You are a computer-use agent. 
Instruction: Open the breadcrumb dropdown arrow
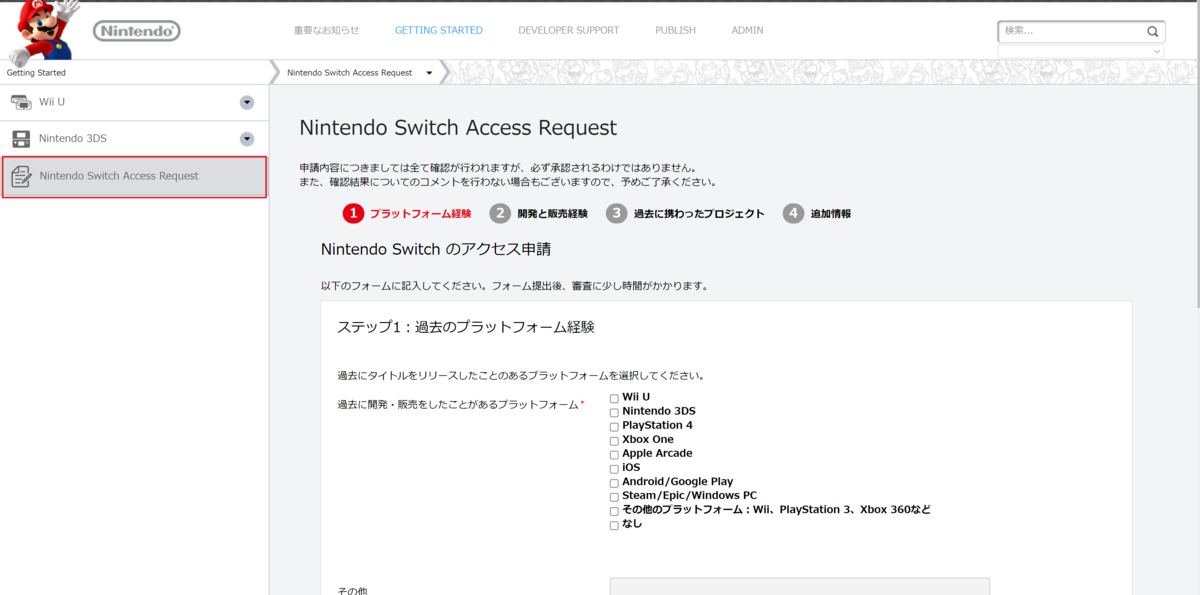pos(429,73)
